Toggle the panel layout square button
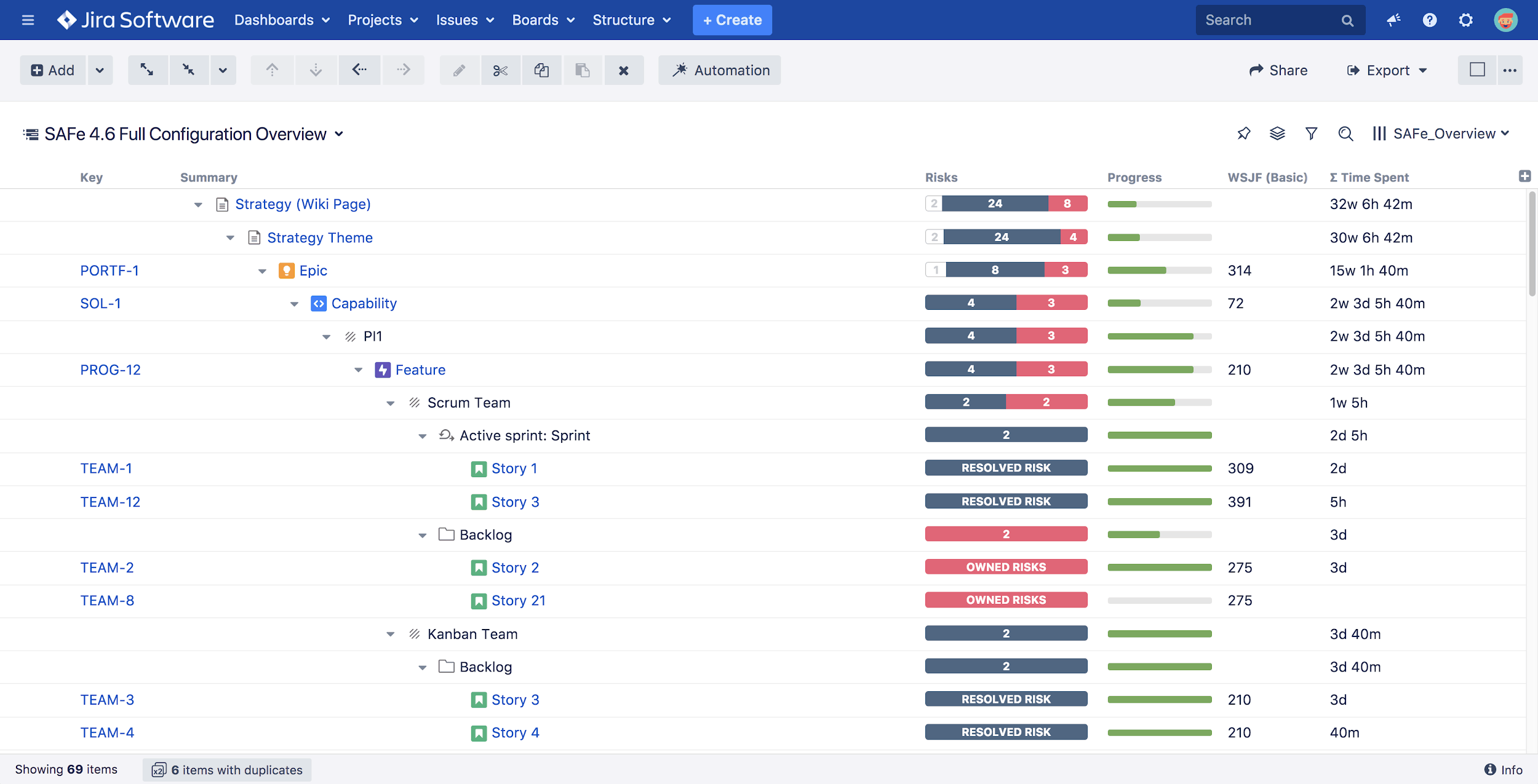This screenshot has width=1538, height=784. 1477,70
